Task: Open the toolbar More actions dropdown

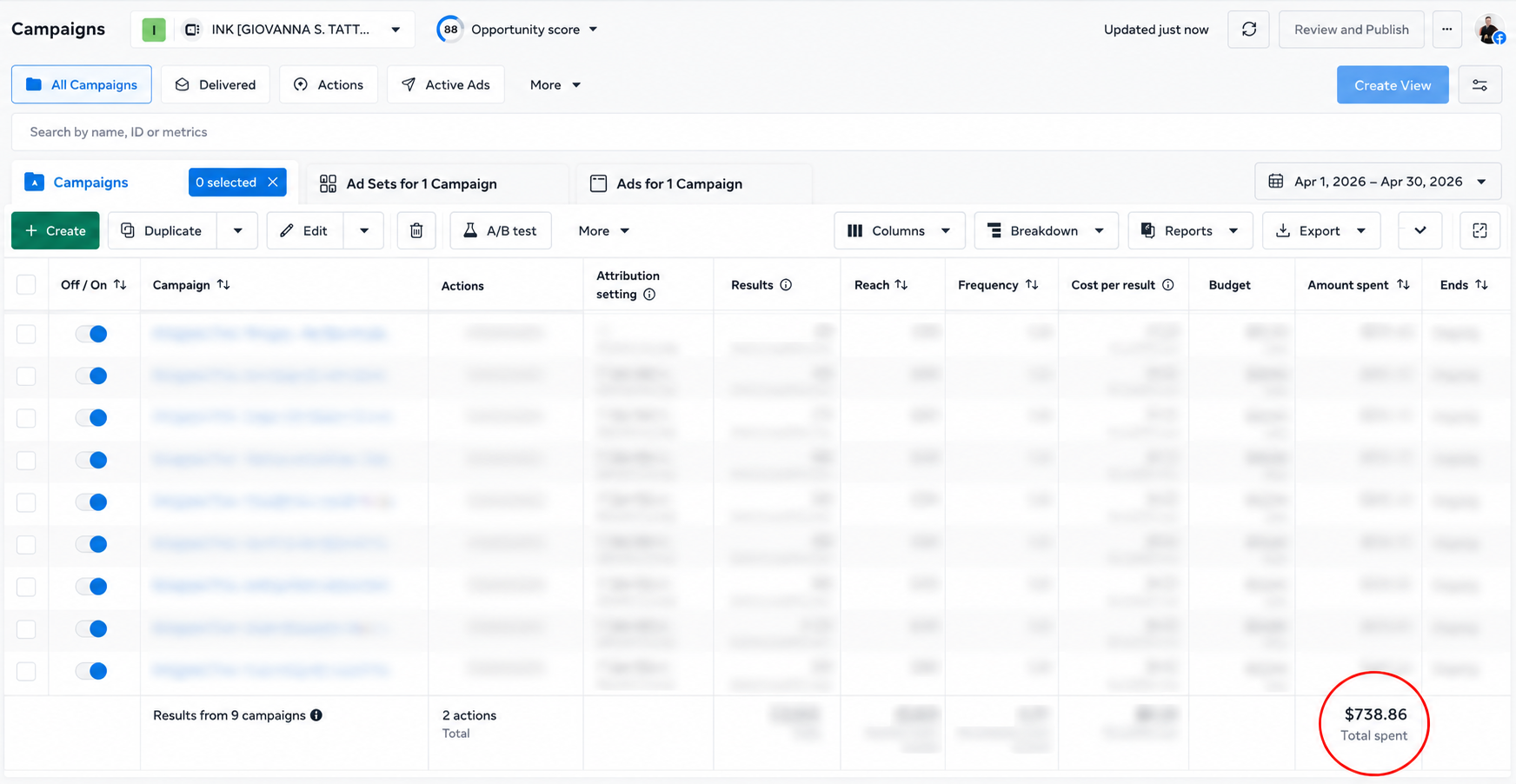Action: pyautogui.click(x=603, y=230)
